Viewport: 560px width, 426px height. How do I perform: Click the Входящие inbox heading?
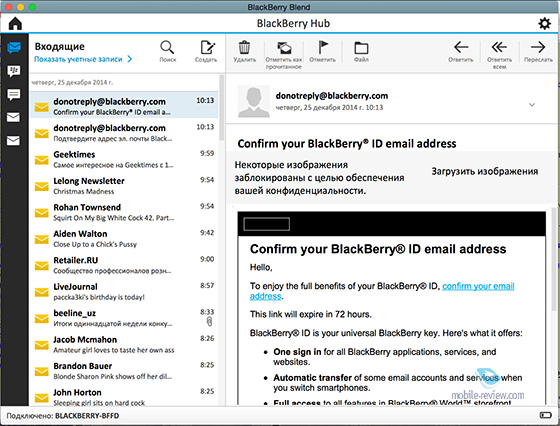click(59, 46)
